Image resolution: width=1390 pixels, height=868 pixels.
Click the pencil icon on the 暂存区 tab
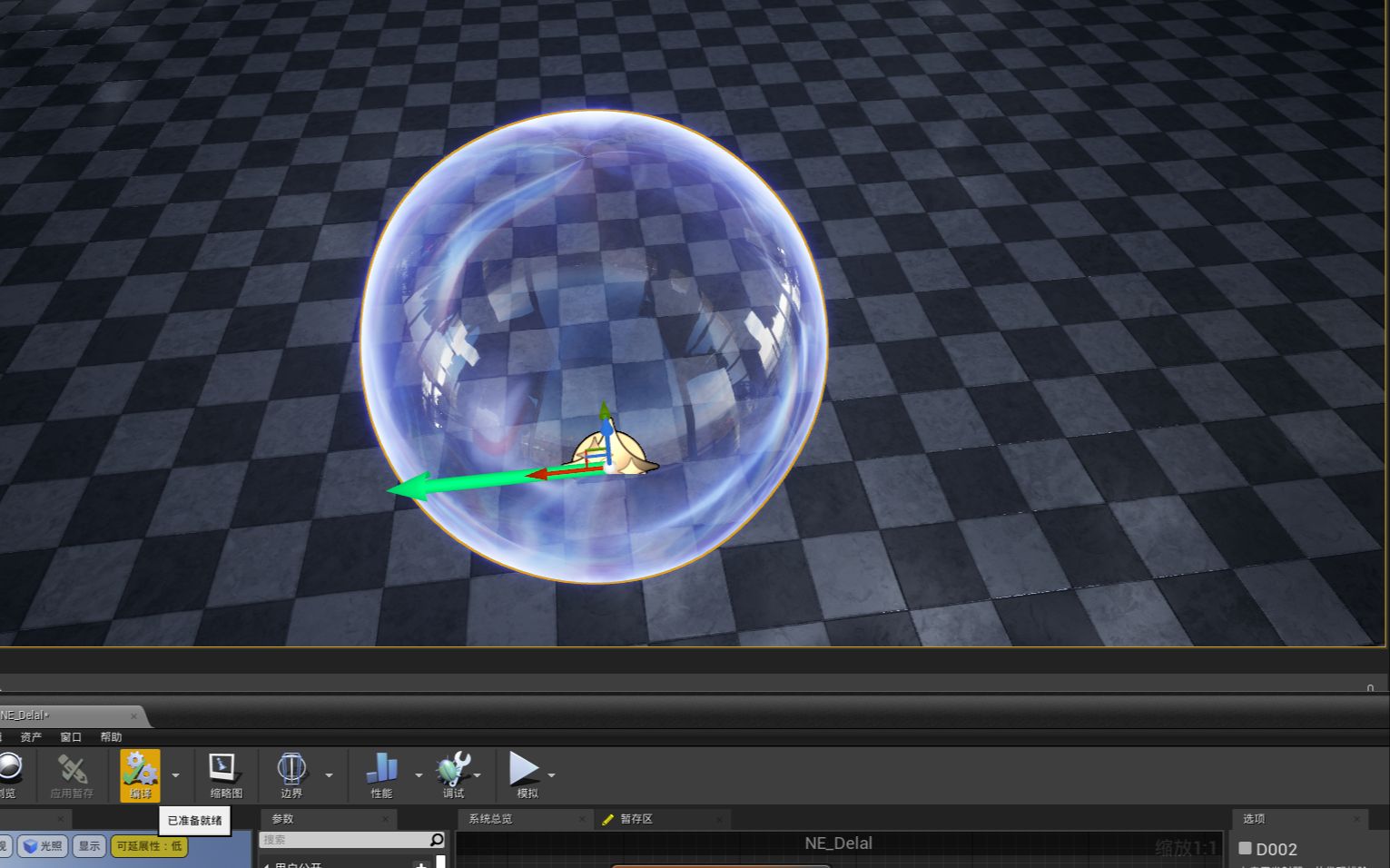coord(608,819)
